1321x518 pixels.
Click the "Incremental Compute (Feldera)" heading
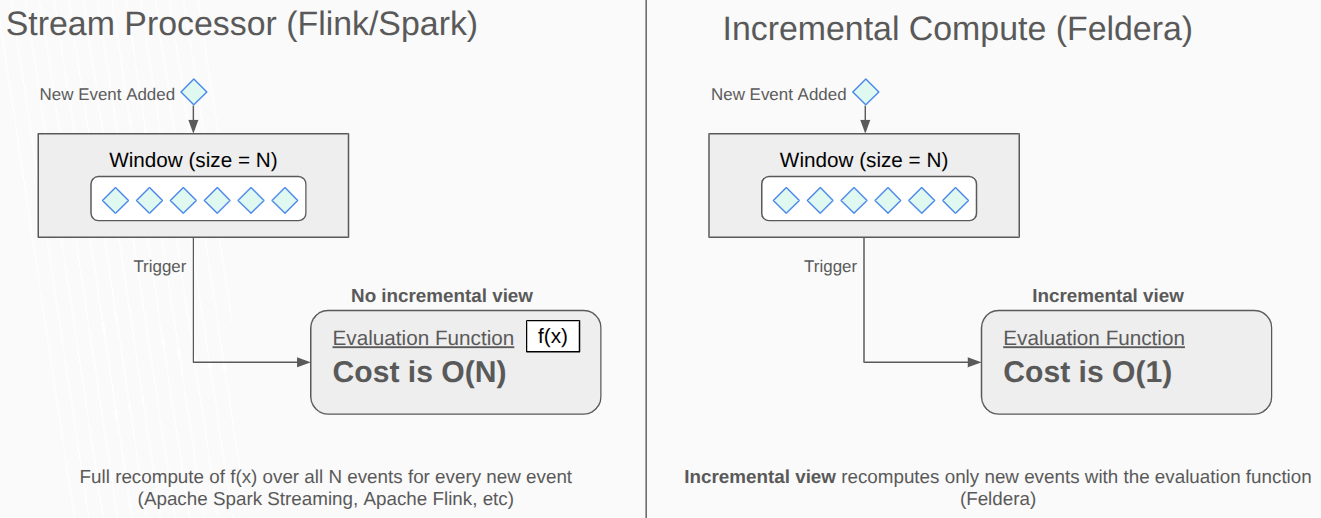pyautogui.click(x=957, y=29)
